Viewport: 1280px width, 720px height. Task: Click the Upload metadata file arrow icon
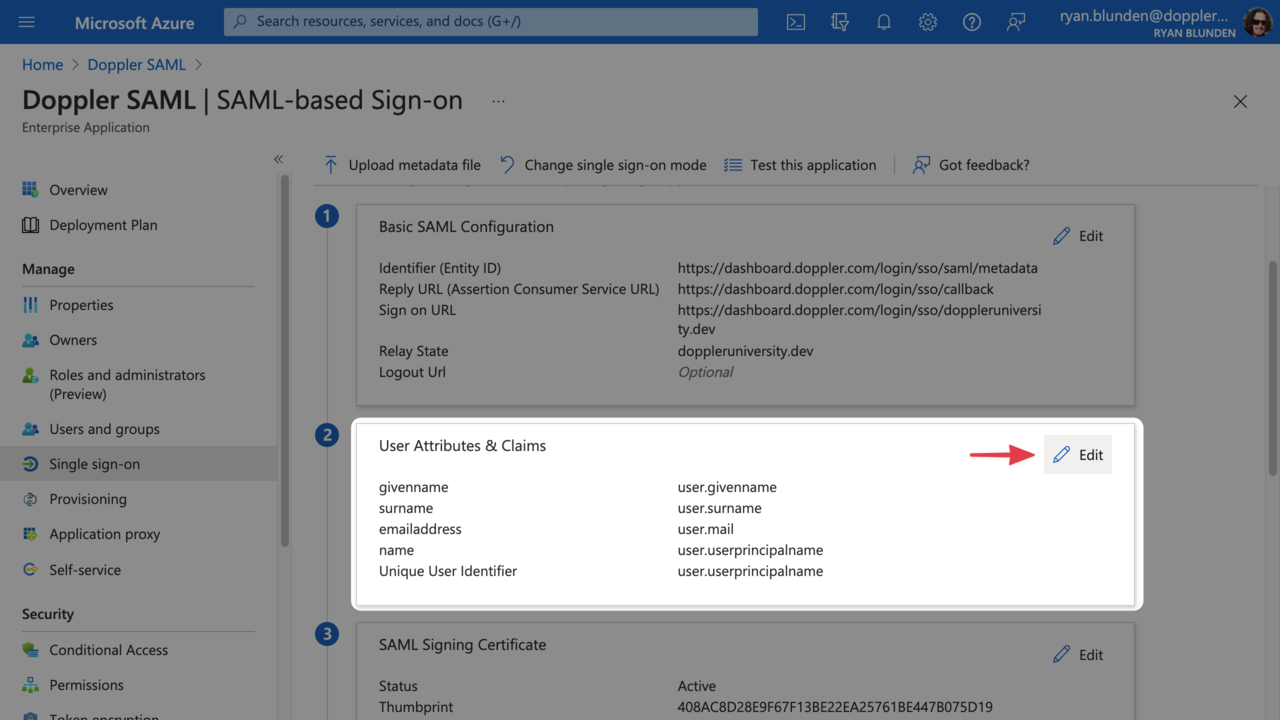click(x=331, y=165)
